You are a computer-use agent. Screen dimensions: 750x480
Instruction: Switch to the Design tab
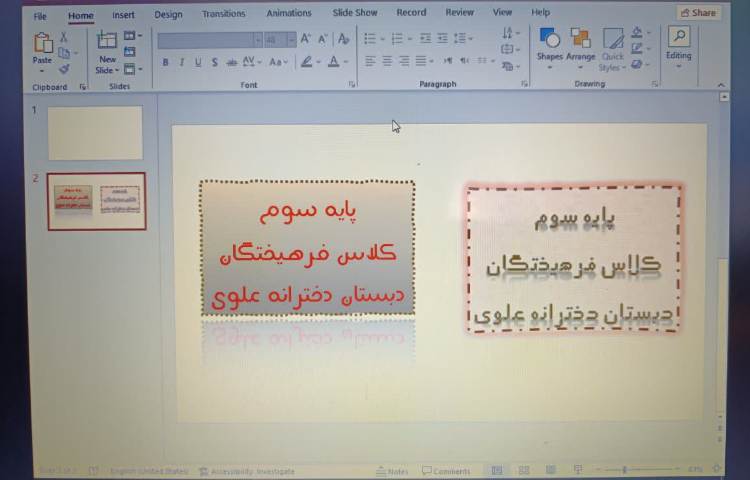coord(168,15)
